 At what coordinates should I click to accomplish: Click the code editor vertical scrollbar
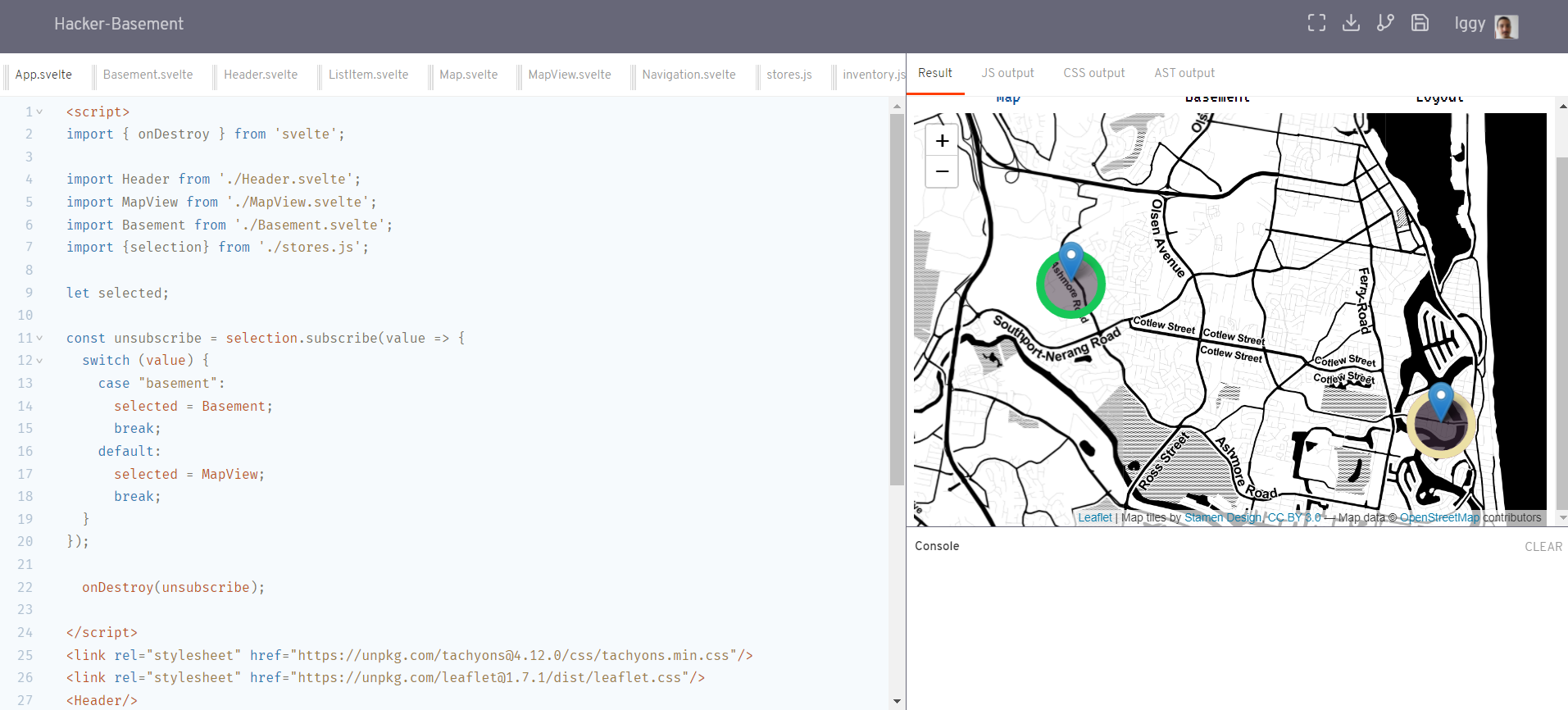[x=897, y=299]
